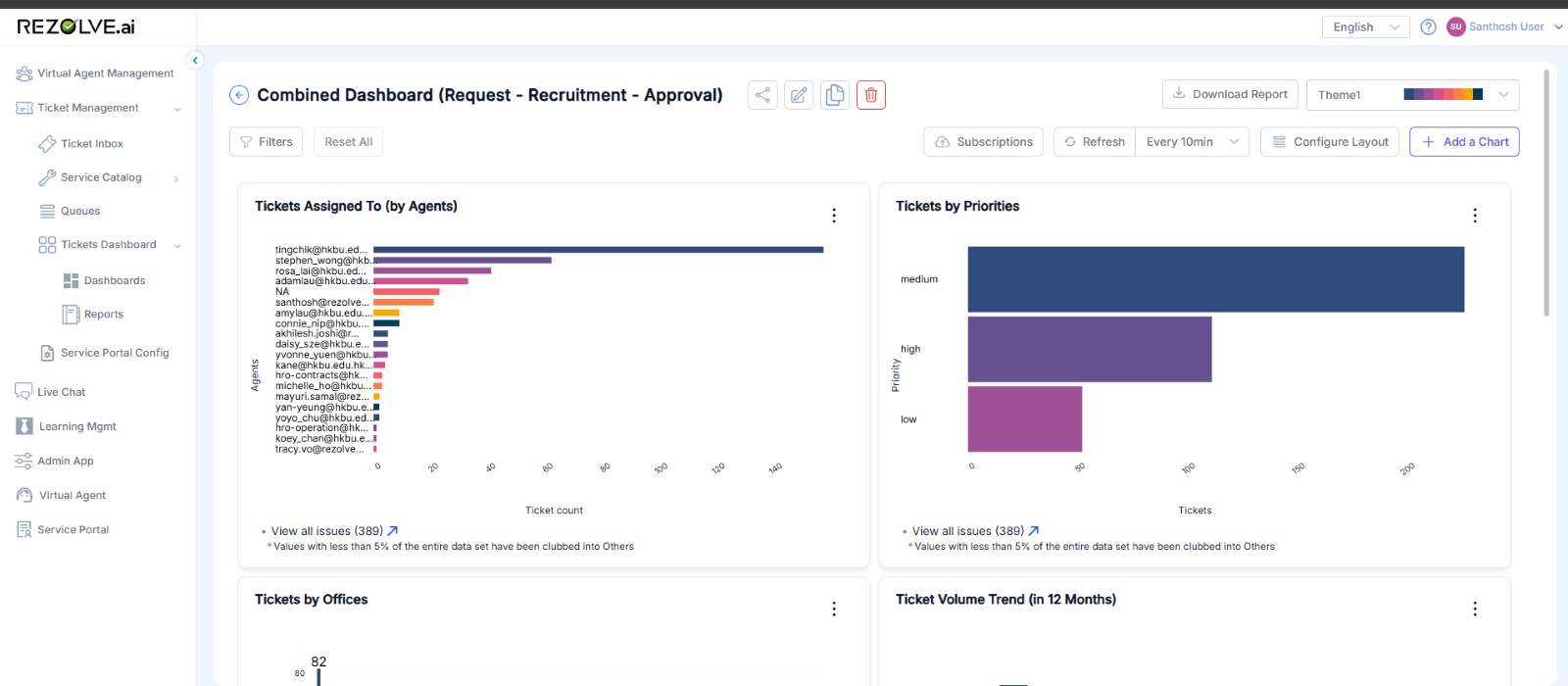Click the Refresh button

click(x=1095, y=142)
